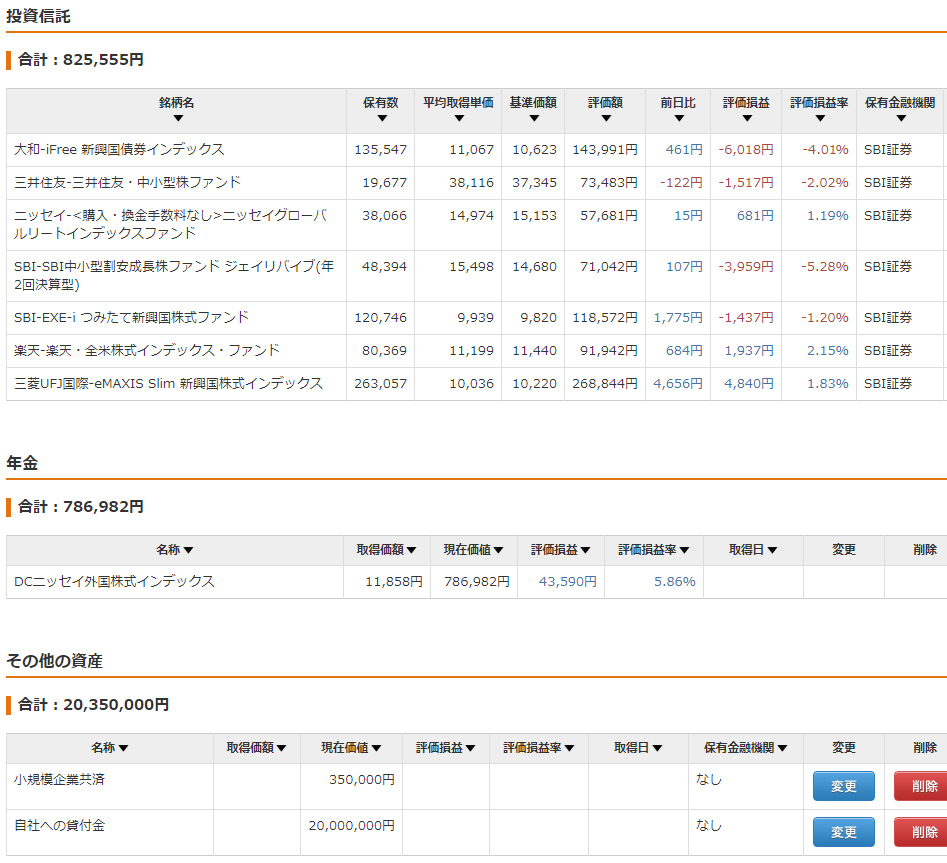Sort investment trusts by 保有金融機関 arrow
This screenshot has width=947, height=863.
(x=901, y=119)
